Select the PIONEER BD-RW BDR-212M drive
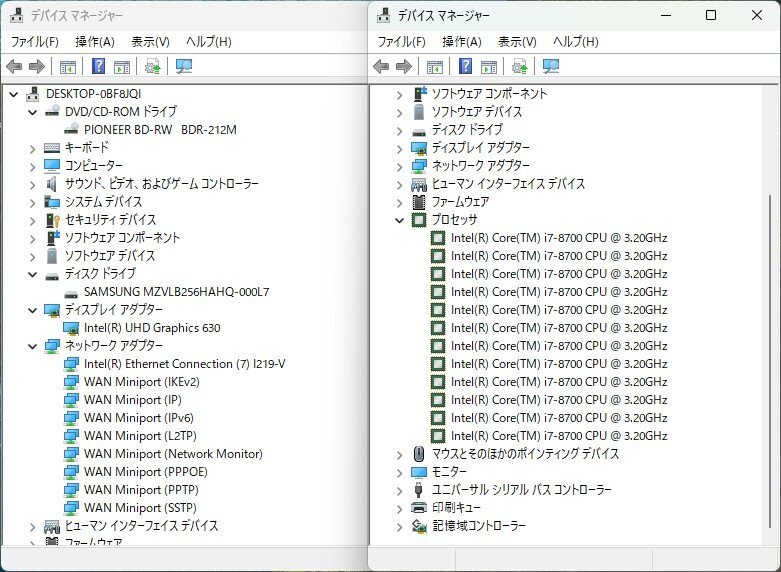Screen dimensions: 781x572 pyautogui.click(x=160, y=130)
